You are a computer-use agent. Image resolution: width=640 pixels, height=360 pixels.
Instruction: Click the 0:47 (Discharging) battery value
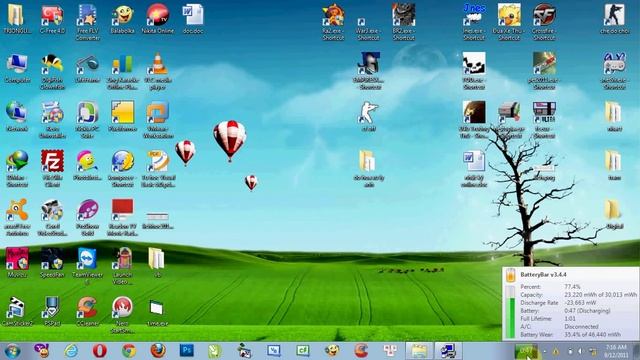(587, 311)
